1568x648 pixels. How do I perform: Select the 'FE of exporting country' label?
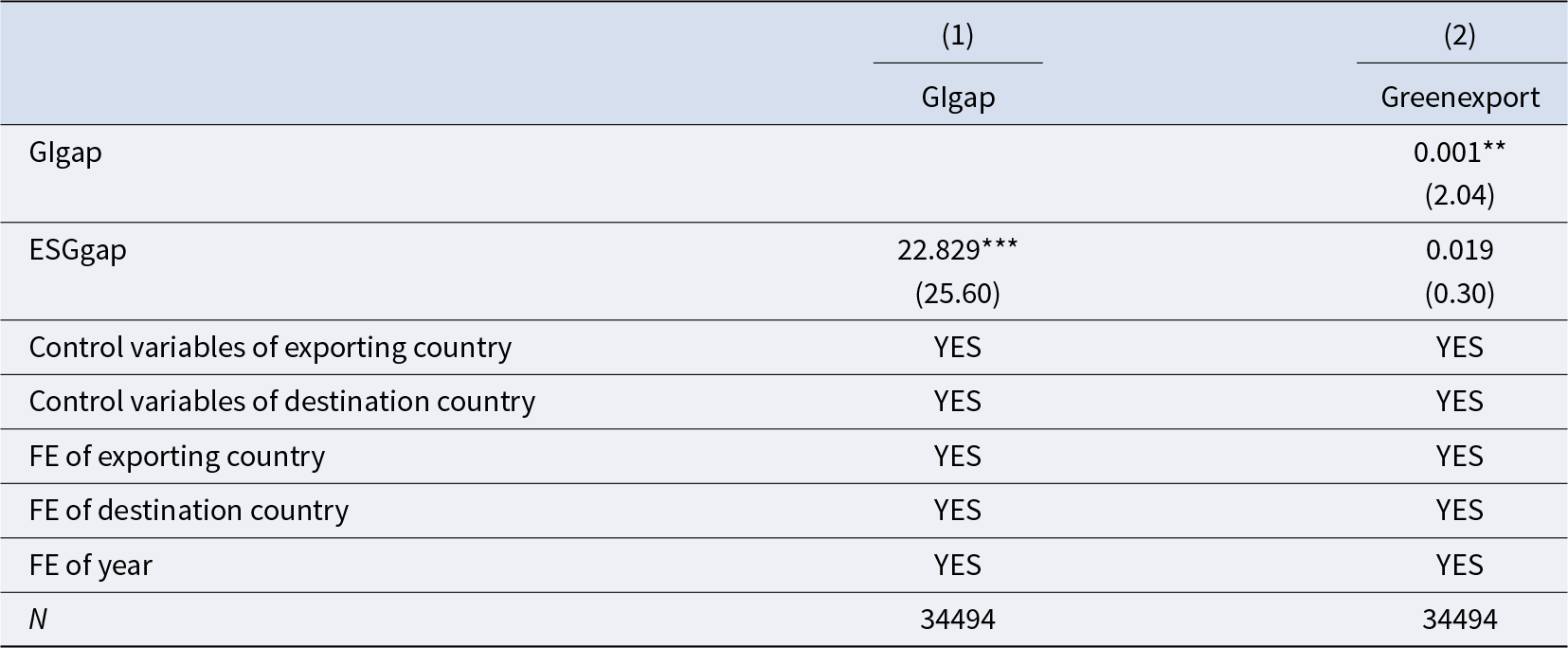tap(177, 457)
